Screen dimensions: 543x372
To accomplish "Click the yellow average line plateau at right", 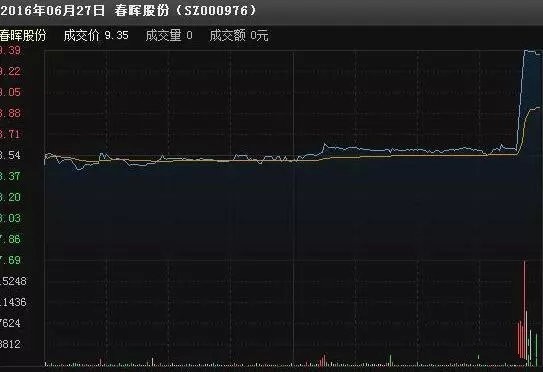I will (x=535, y=108).
